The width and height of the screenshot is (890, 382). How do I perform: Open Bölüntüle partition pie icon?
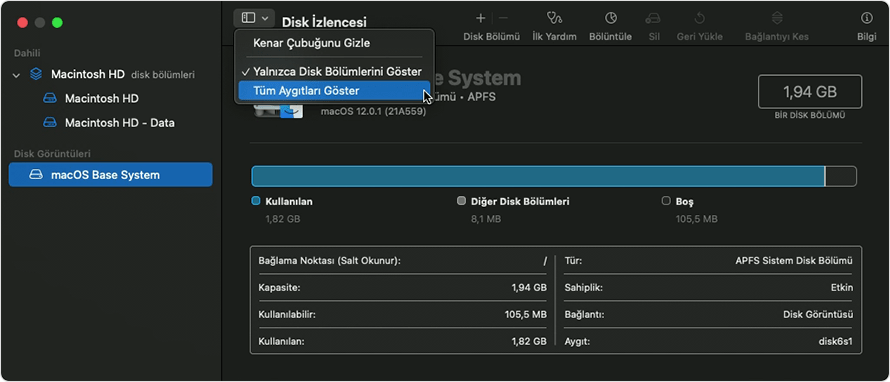(610, 19)
